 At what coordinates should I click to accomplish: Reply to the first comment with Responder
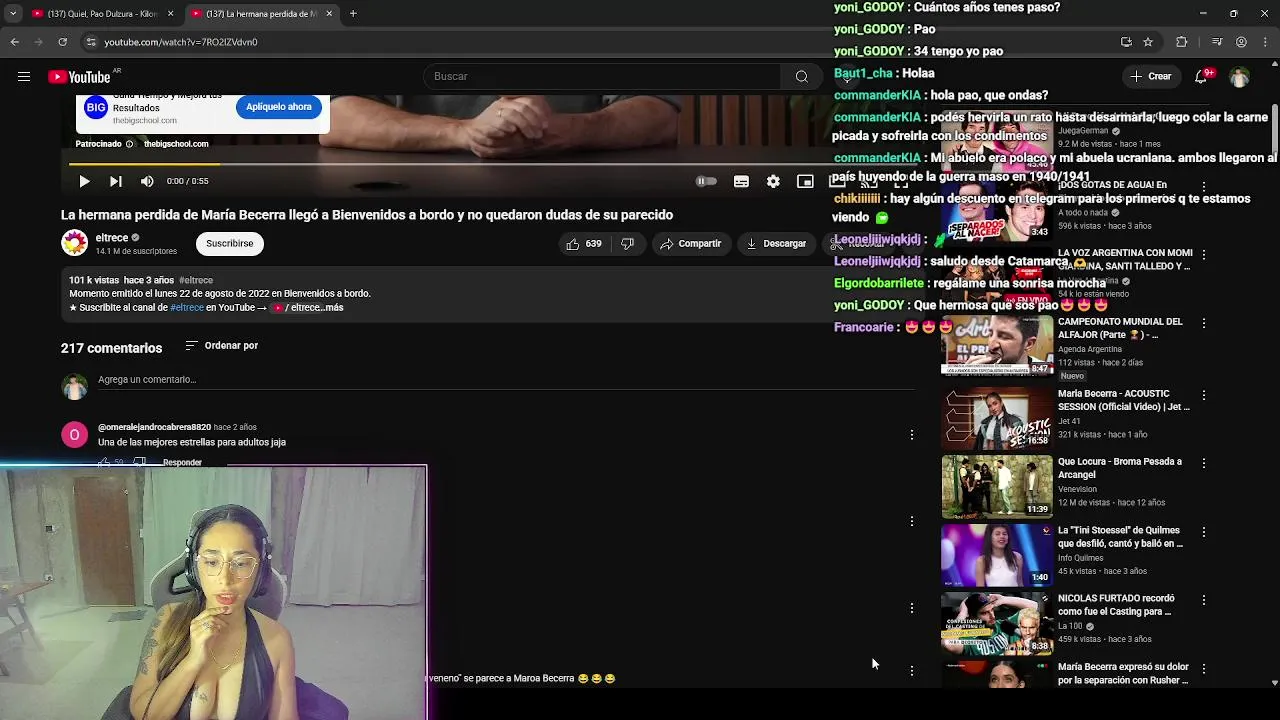coord(182,462)
